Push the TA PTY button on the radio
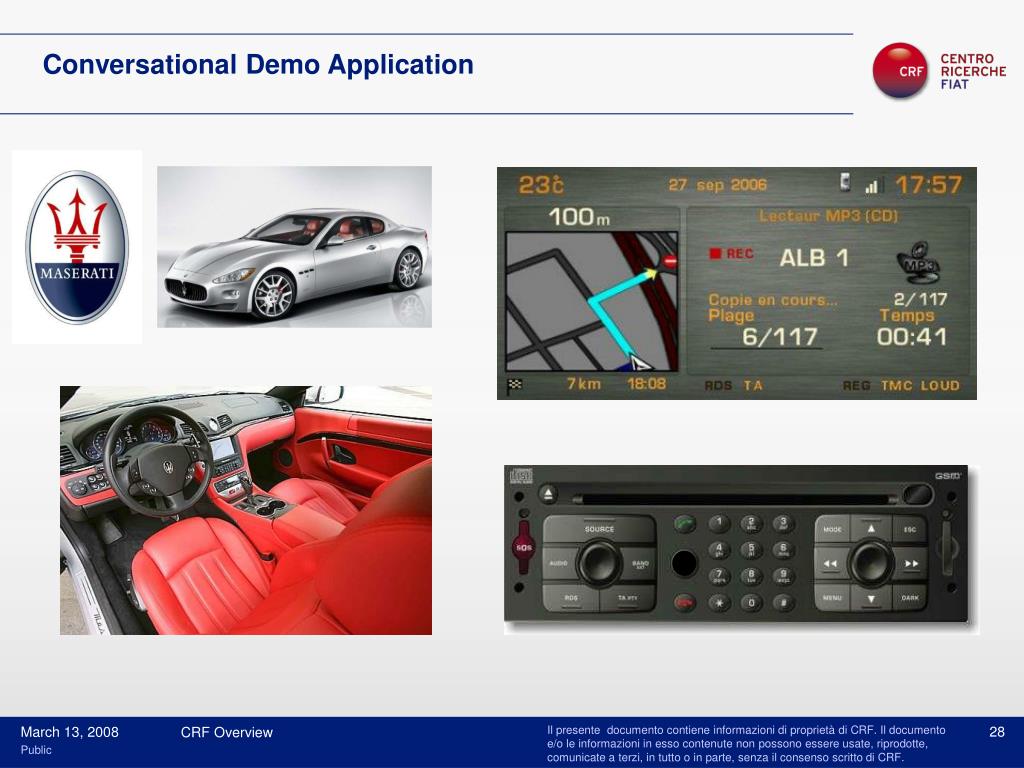Viewport: 1024px width, 768px height. pos(628,598)
